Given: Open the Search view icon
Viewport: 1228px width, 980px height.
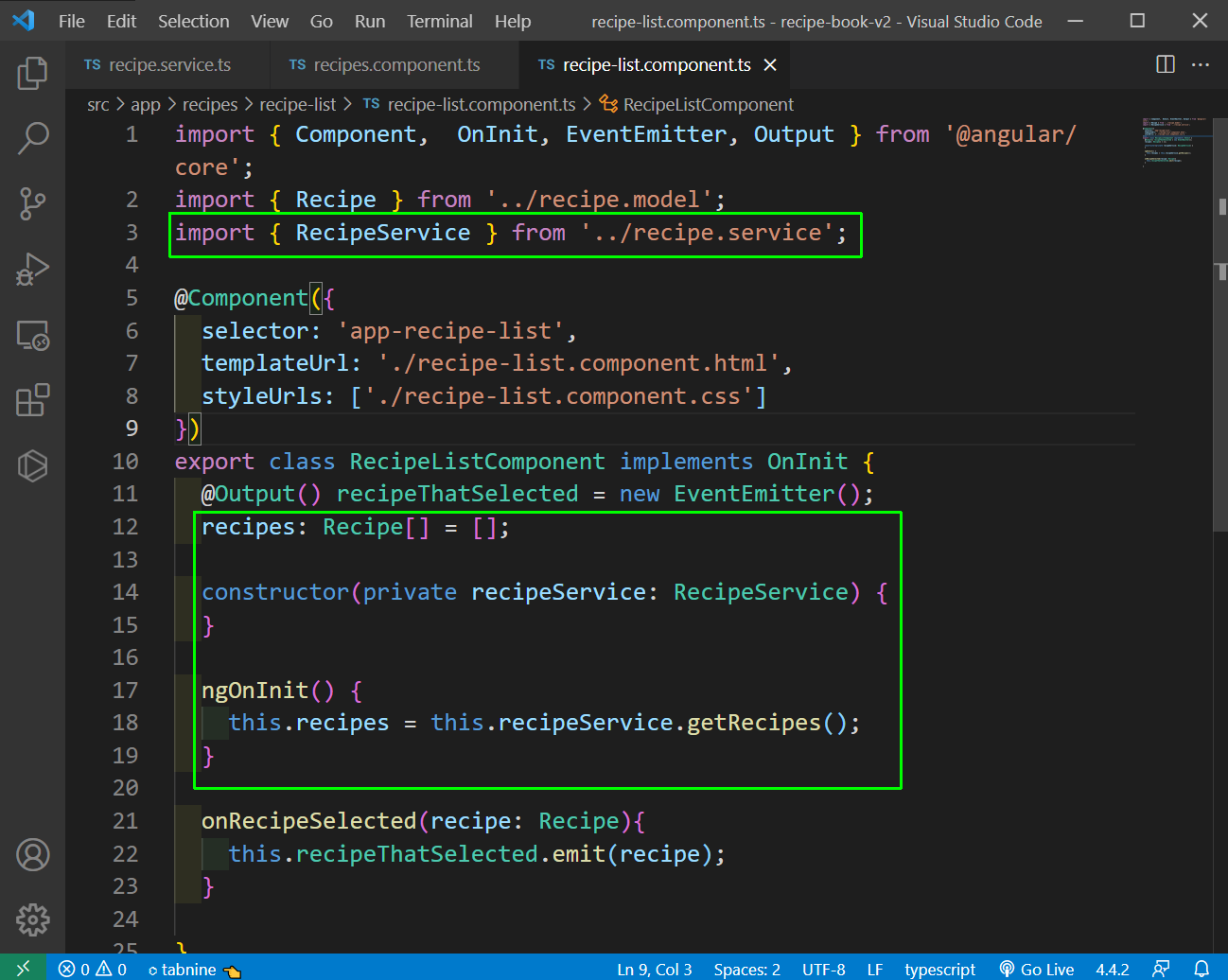Looking at the screenshot, I should coord(32,138).
